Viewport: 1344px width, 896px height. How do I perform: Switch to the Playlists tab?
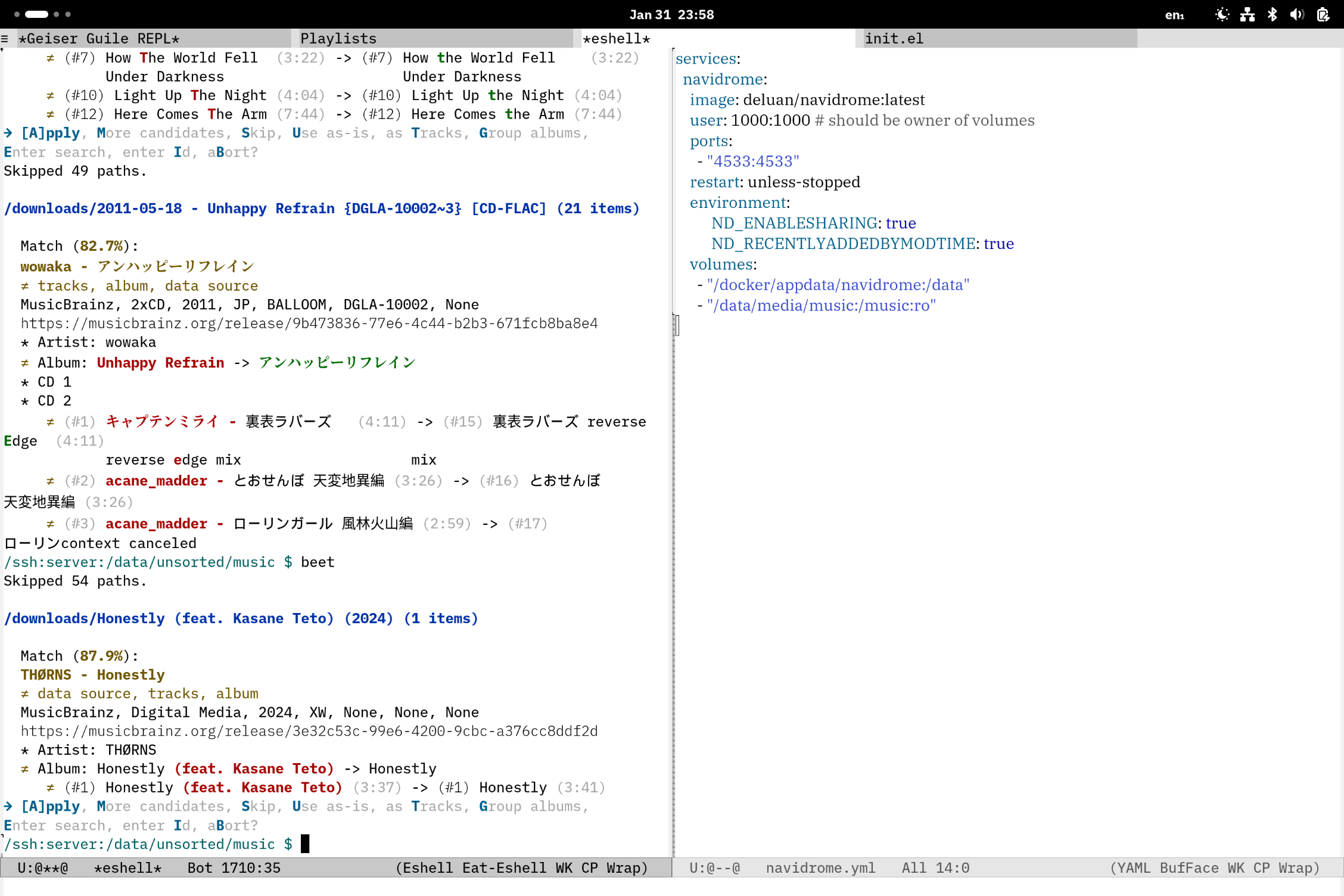click(x=338, y=39)
